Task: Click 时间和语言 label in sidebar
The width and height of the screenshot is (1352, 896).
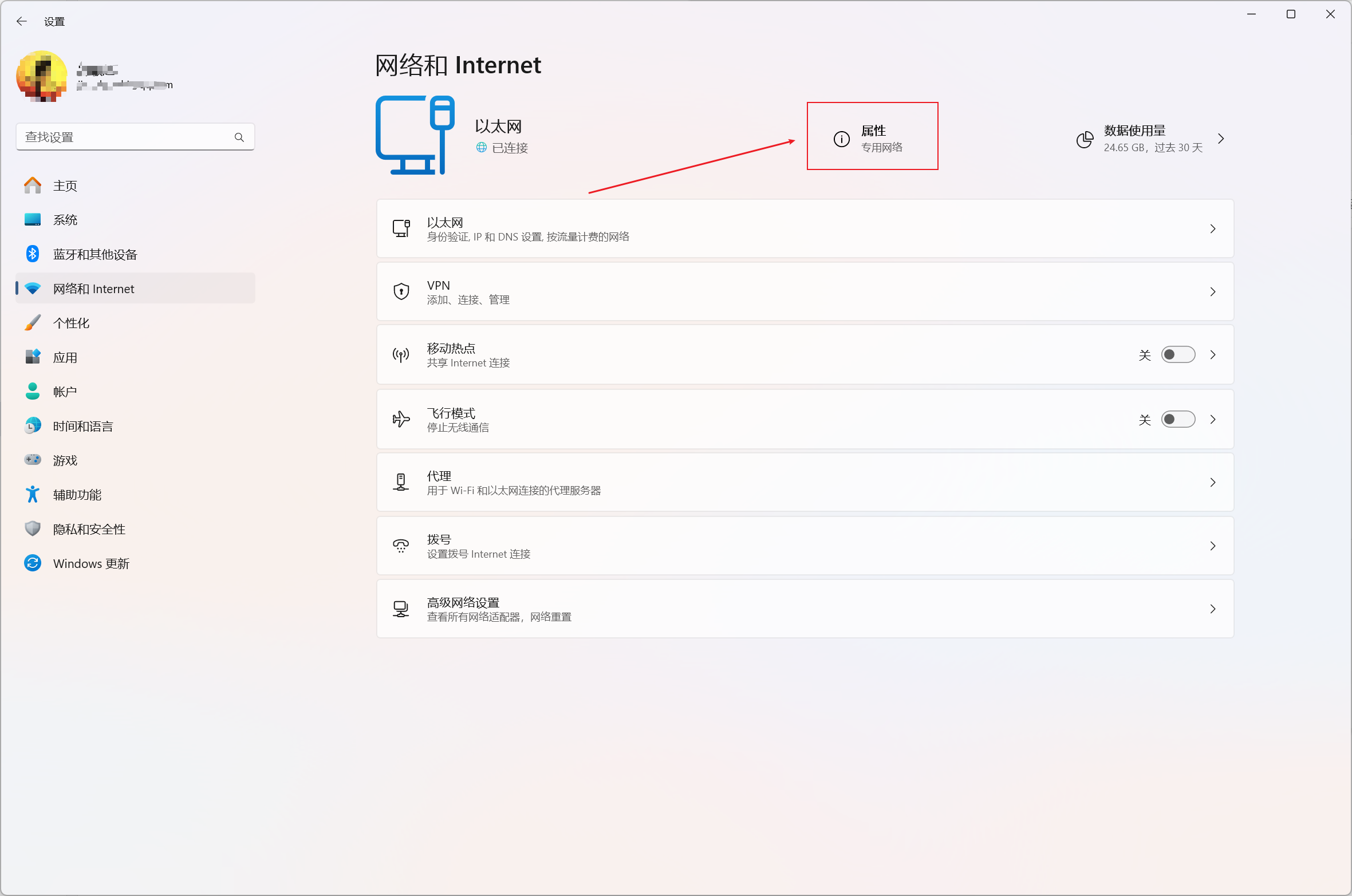Action: pos(83,426)
